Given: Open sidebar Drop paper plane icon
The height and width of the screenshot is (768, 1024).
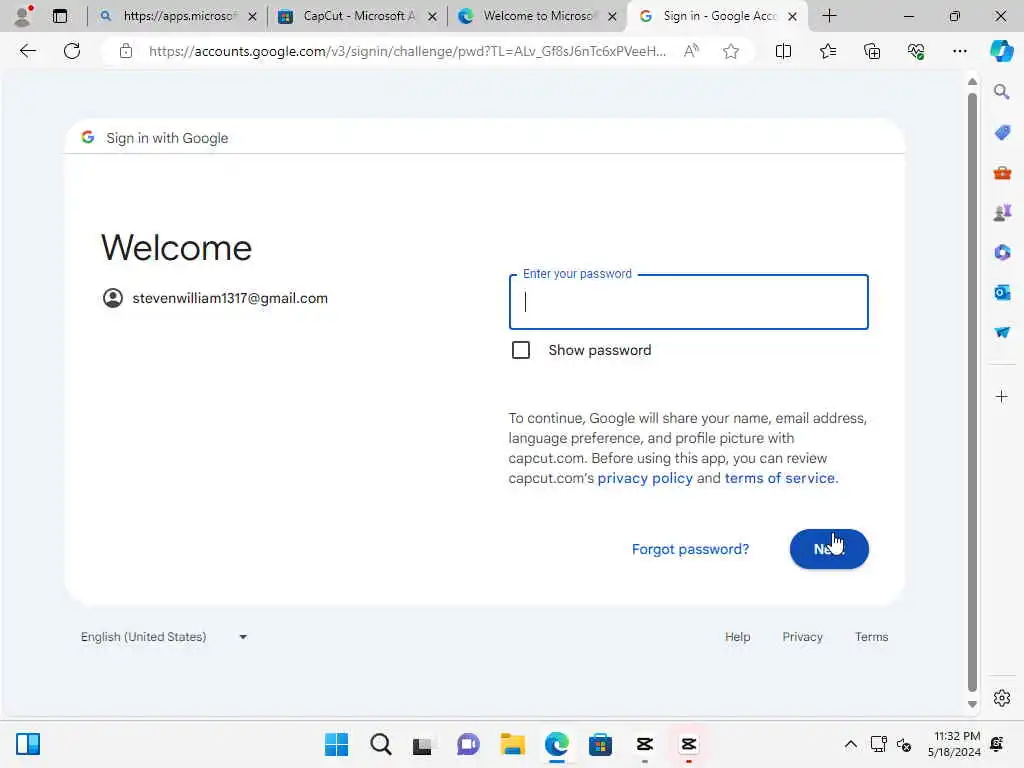Looking at the screenshot, I should click(1002, 332).
